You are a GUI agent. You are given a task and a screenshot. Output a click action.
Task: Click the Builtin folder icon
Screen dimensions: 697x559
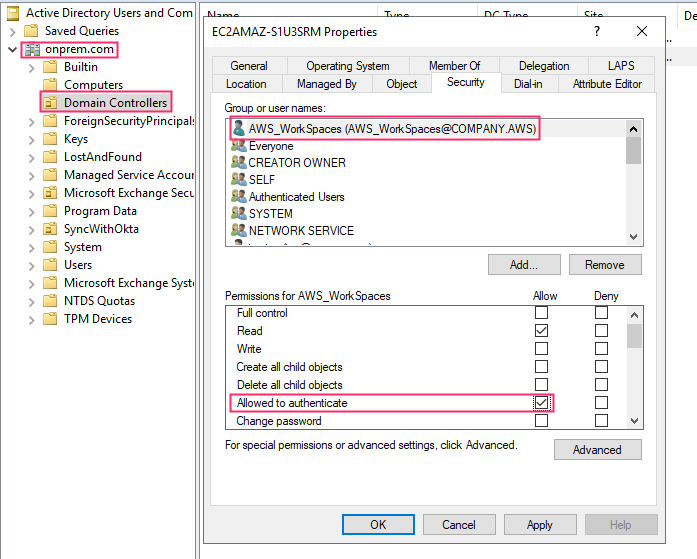click(x=50, y=67)
